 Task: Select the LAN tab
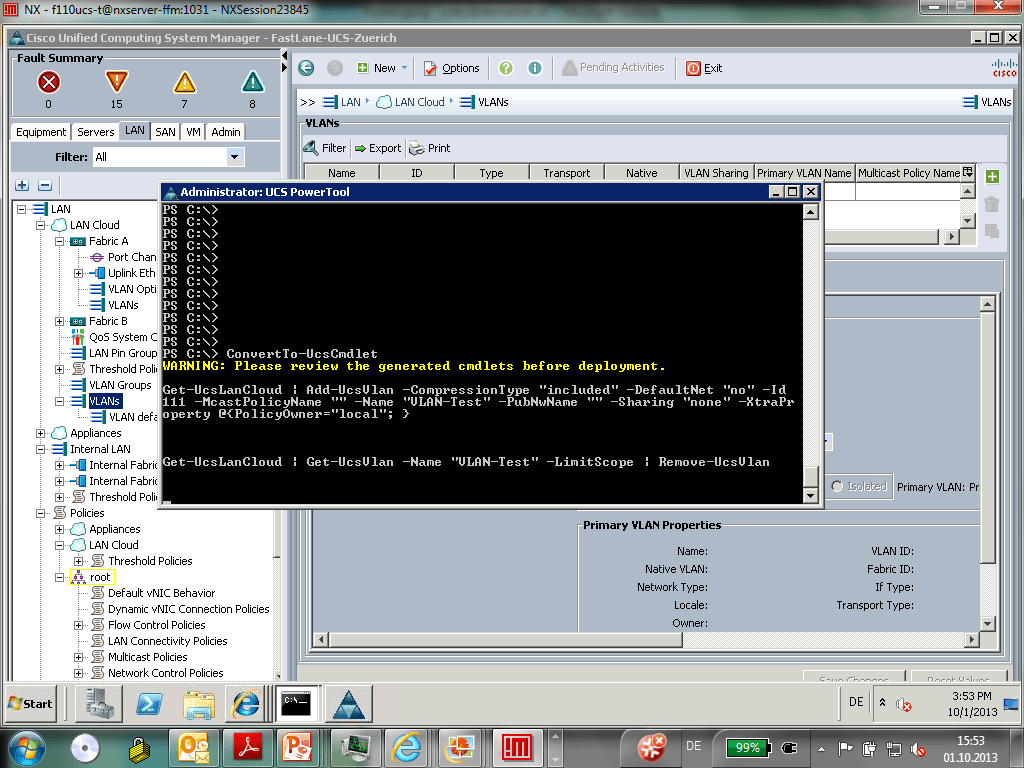pyautogui.click(x=135, y=131)
